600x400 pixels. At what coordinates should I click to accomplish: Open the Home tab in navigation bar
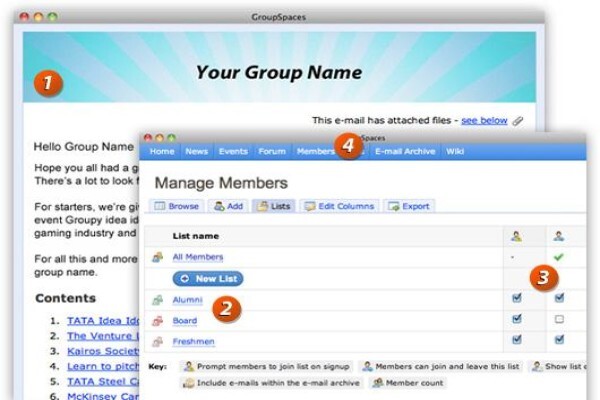click(162, 152)
